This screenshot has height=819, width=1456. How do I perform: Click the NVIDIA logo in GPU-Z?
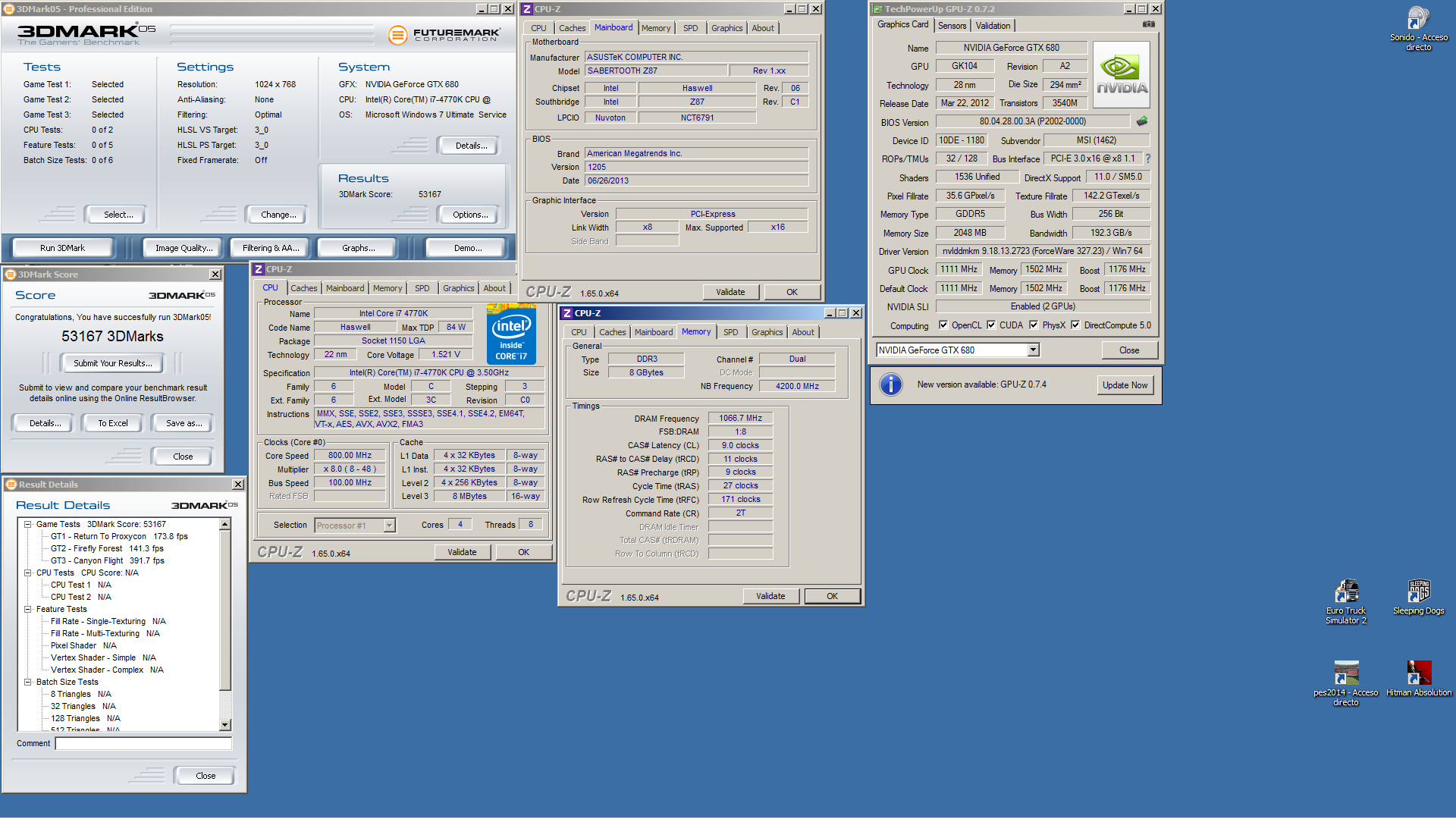[x=1122, y=75]
